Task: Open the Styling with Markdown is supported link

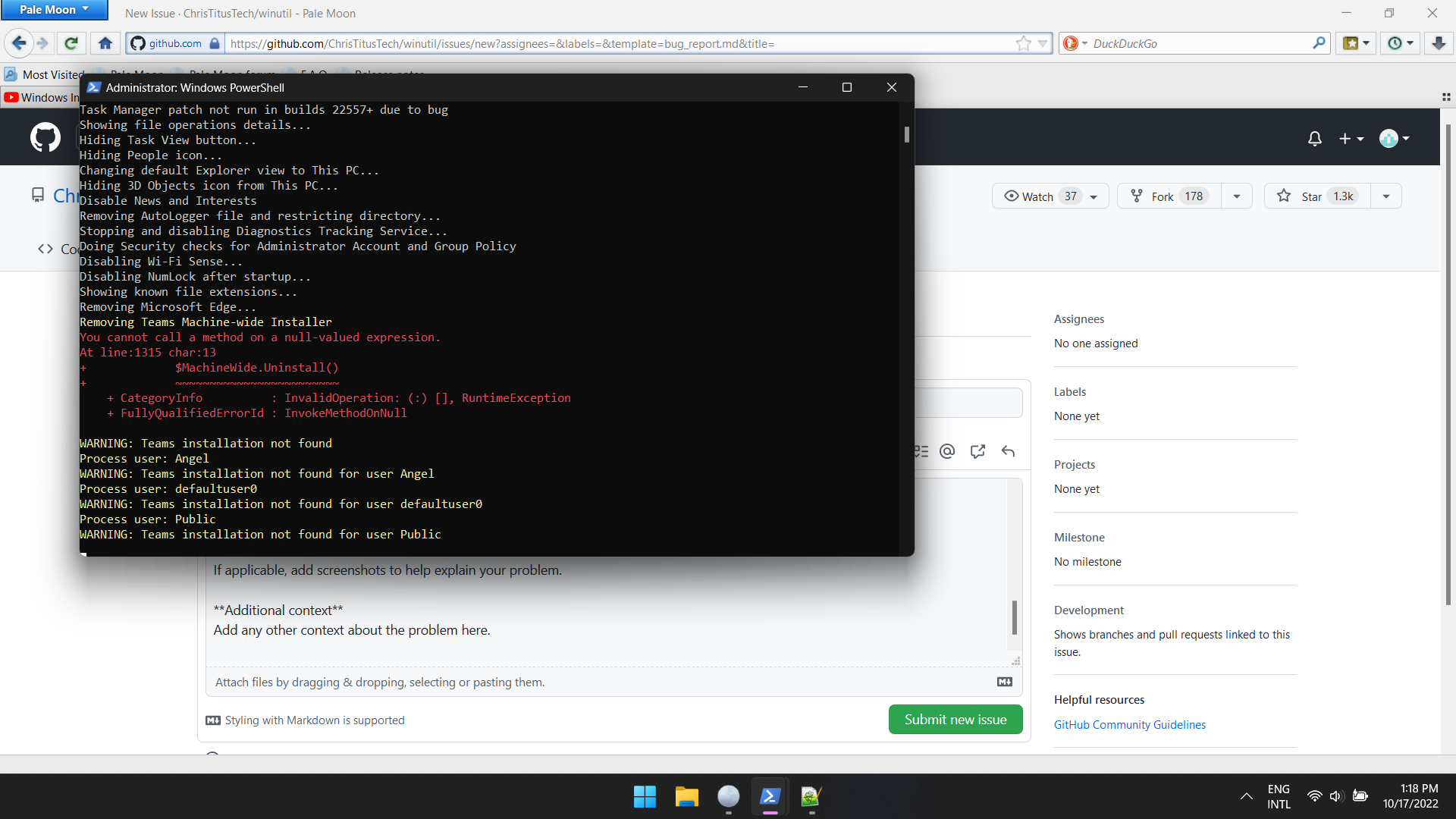Action: 306,720
